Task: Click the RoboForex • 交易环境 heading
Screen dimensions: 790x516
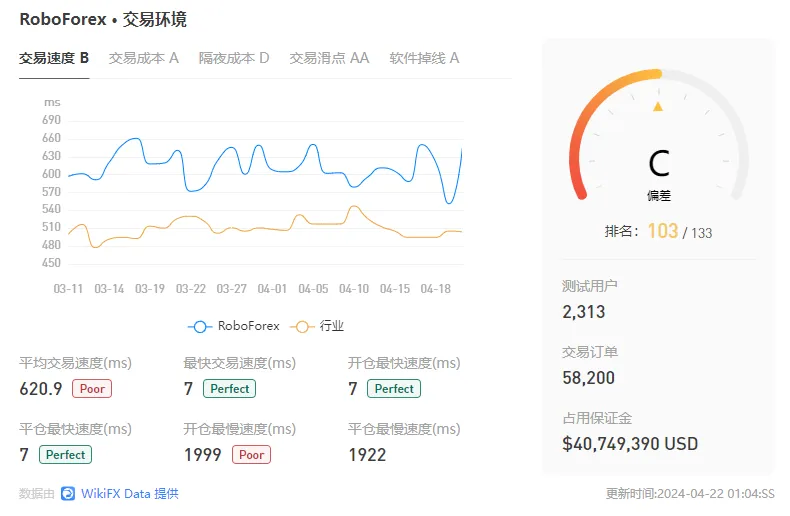Action: click(x=103, y=20)
